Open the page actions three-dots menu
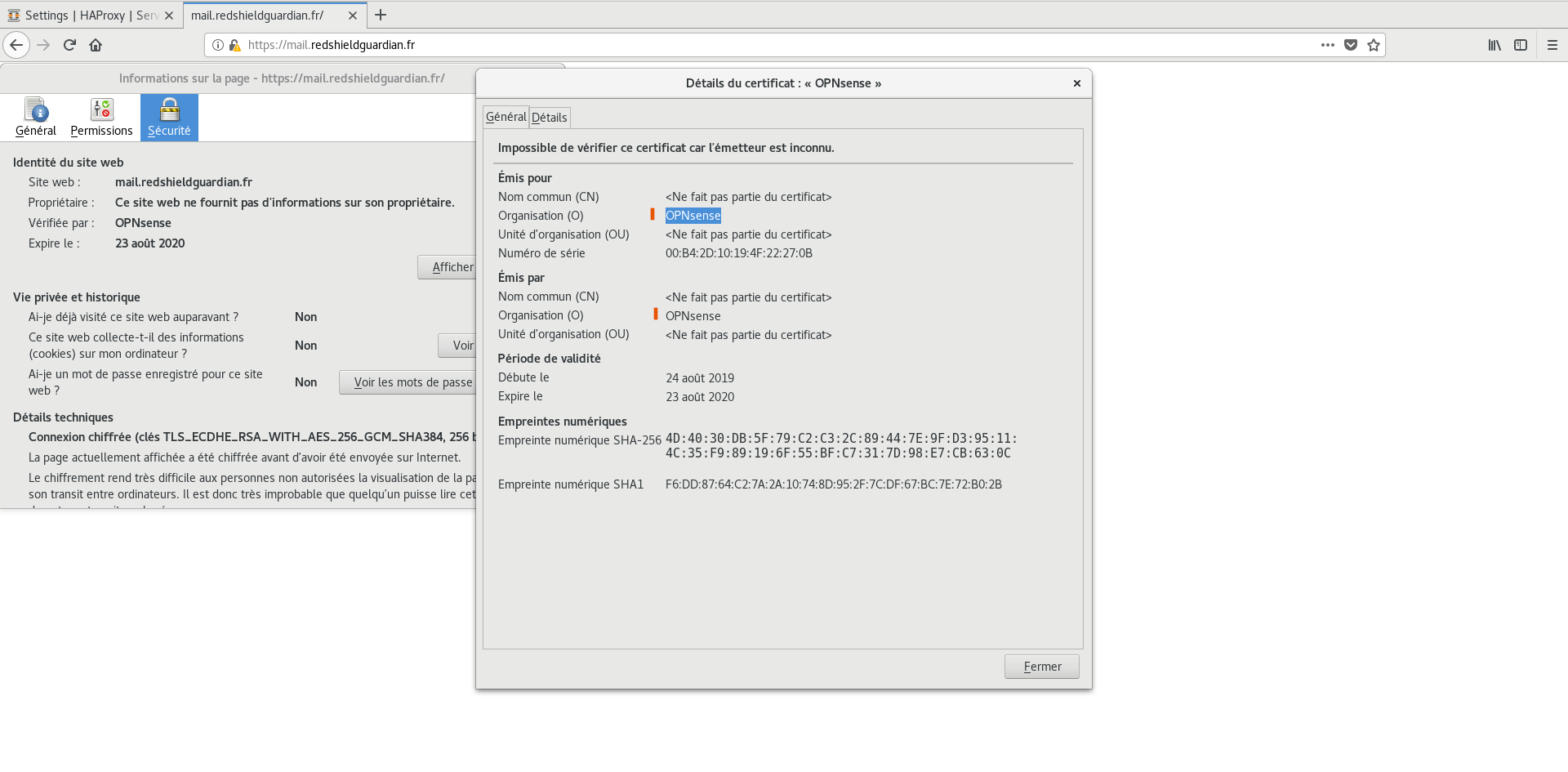Viewport: 1568px width, 772px height. click(x=1327, y=45)
